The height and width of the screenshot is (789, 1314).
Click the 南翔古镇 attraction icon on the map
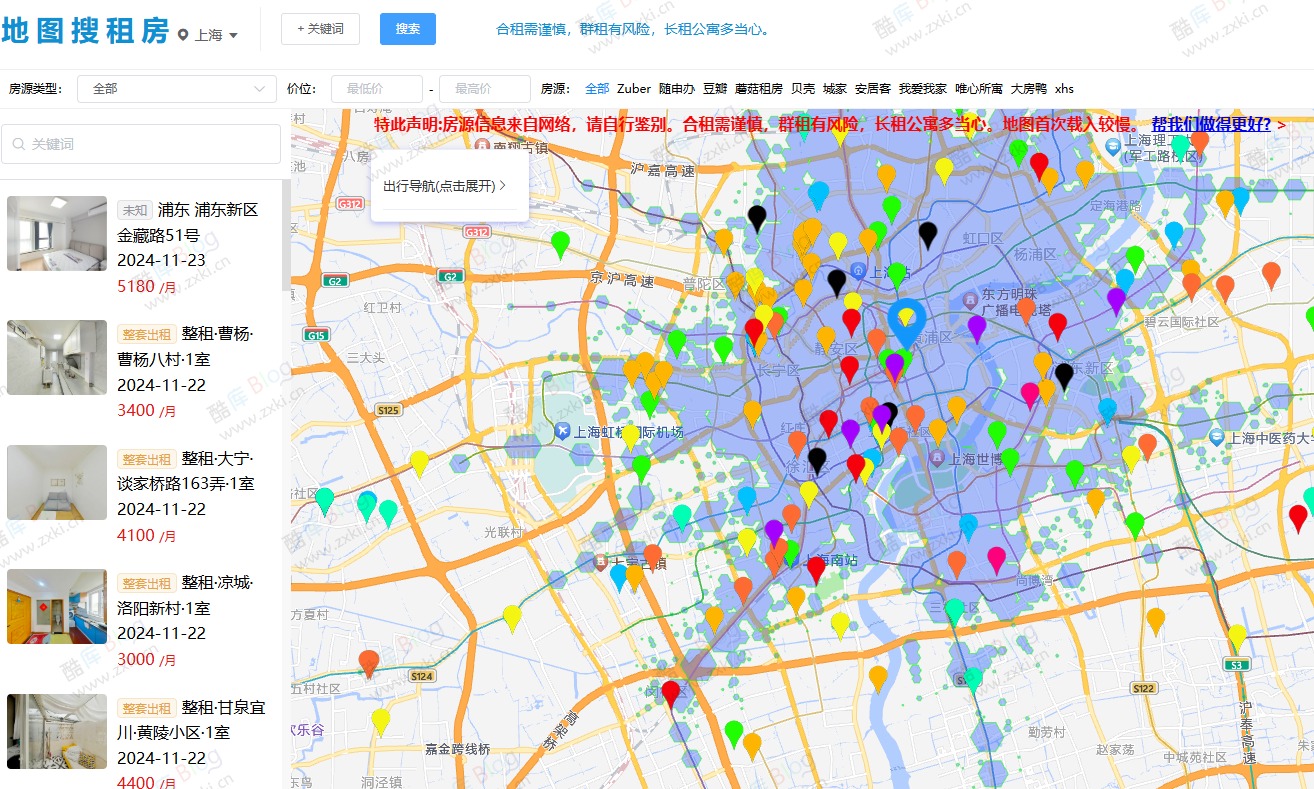481,146
